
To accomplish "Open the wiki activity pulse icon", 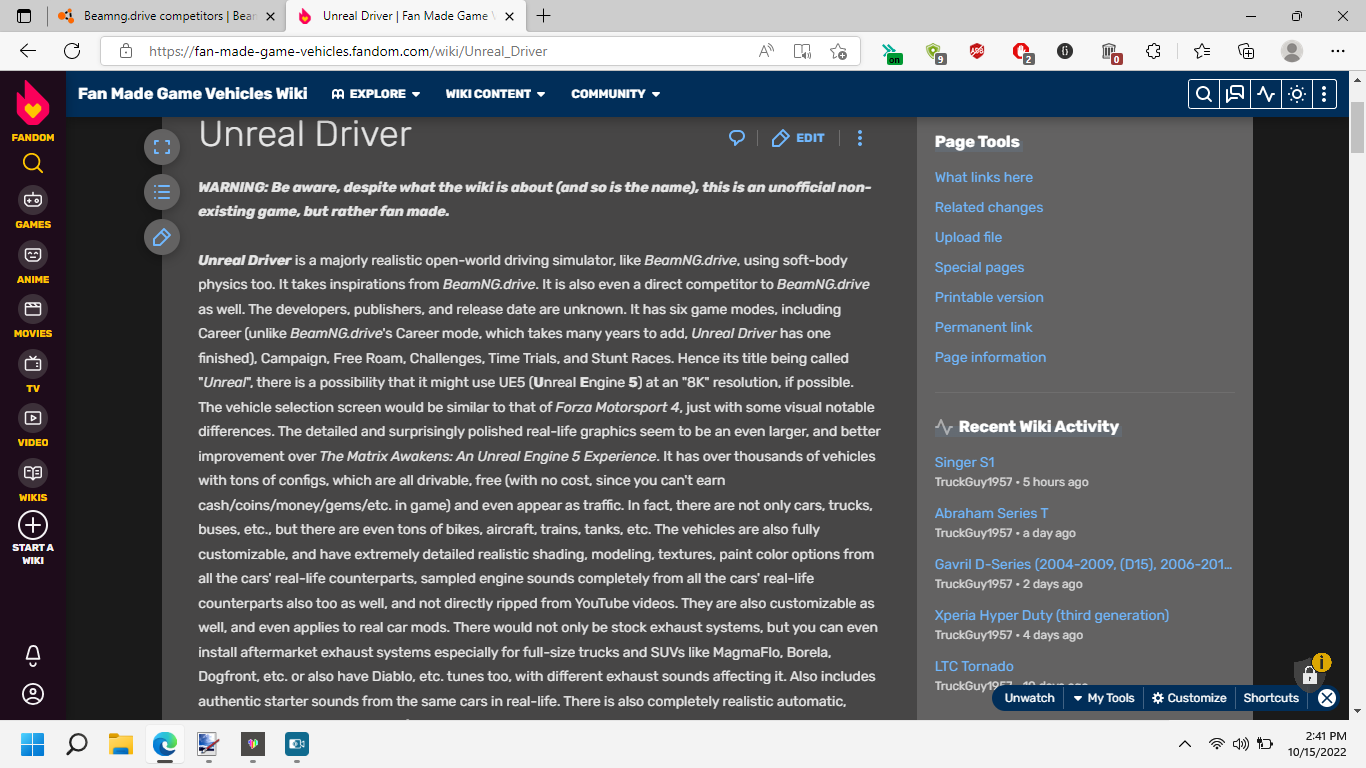I will tap(1266, 94).
